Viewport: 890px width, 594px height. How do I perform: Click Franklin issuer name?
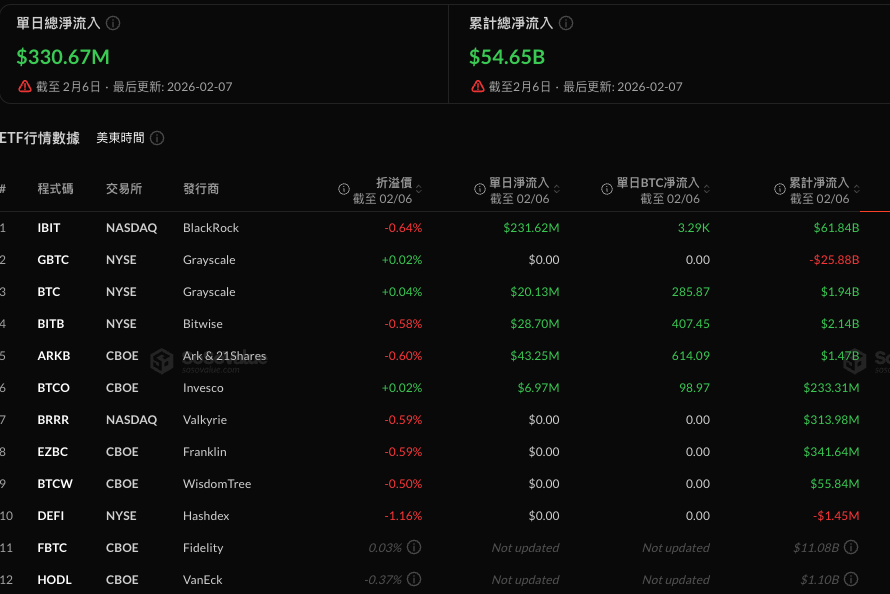click(204, 452)
